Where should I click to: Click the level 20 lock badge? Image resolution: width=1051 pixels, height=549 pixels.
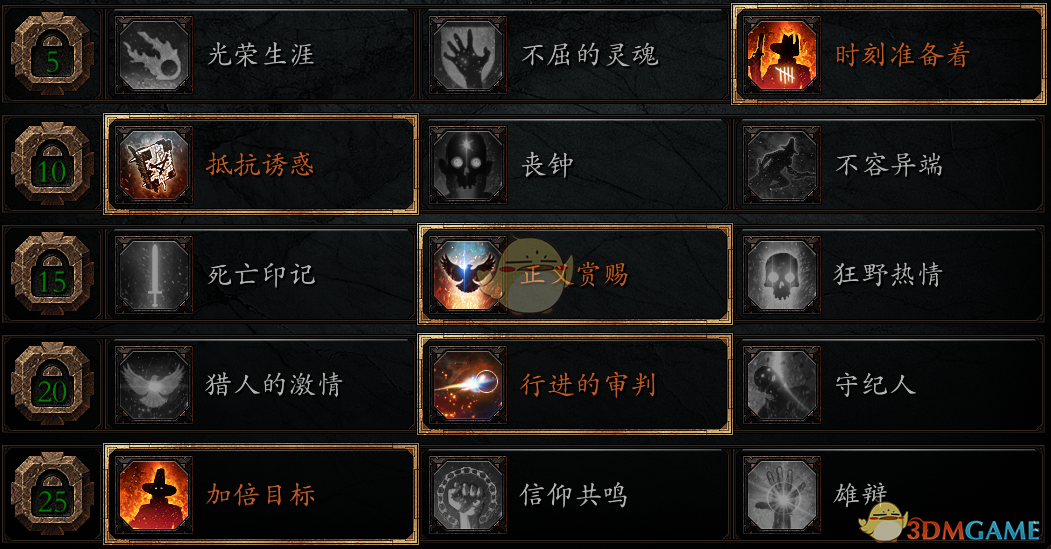[x=52, y=383]
